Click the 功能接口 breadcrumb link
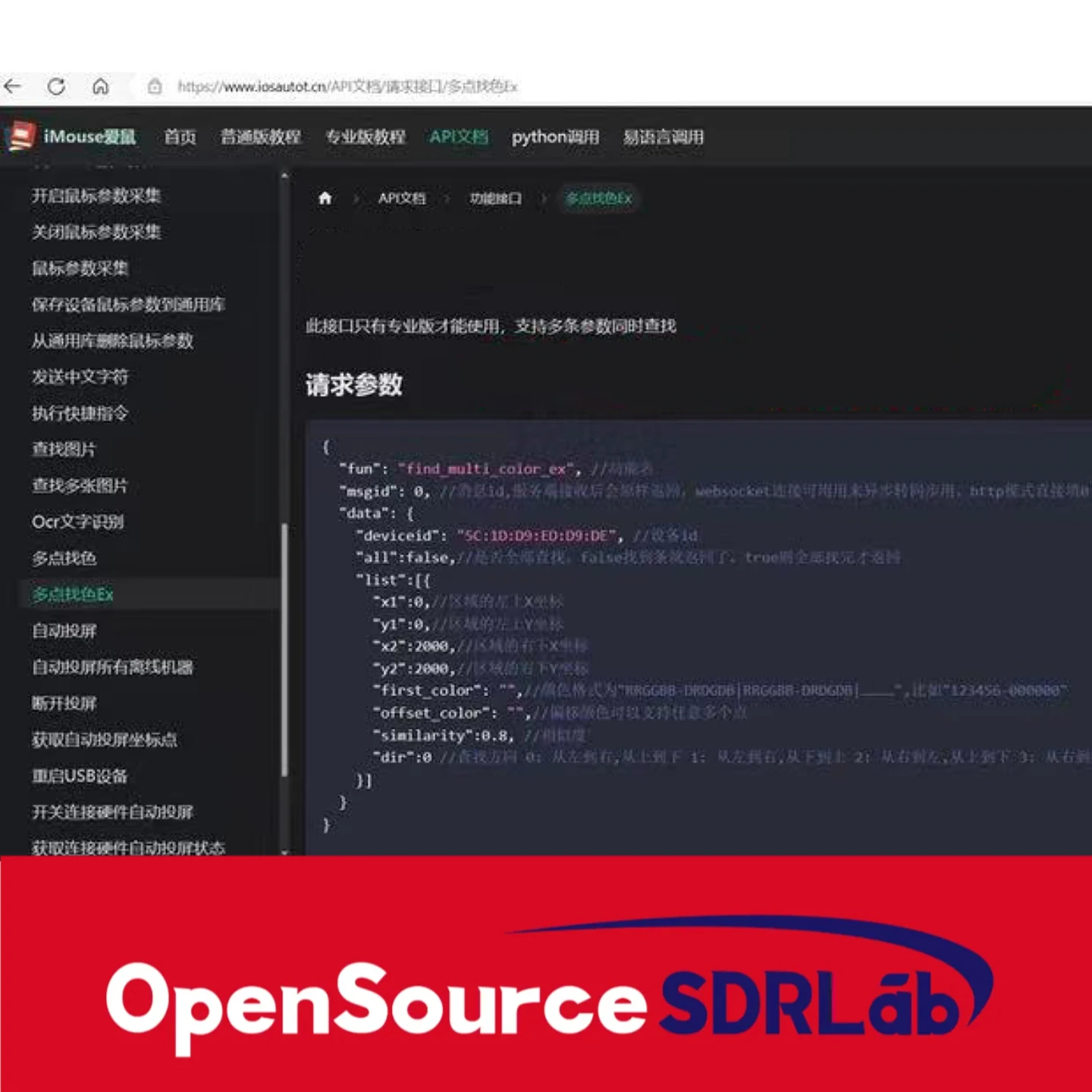 tap(497, 198)
